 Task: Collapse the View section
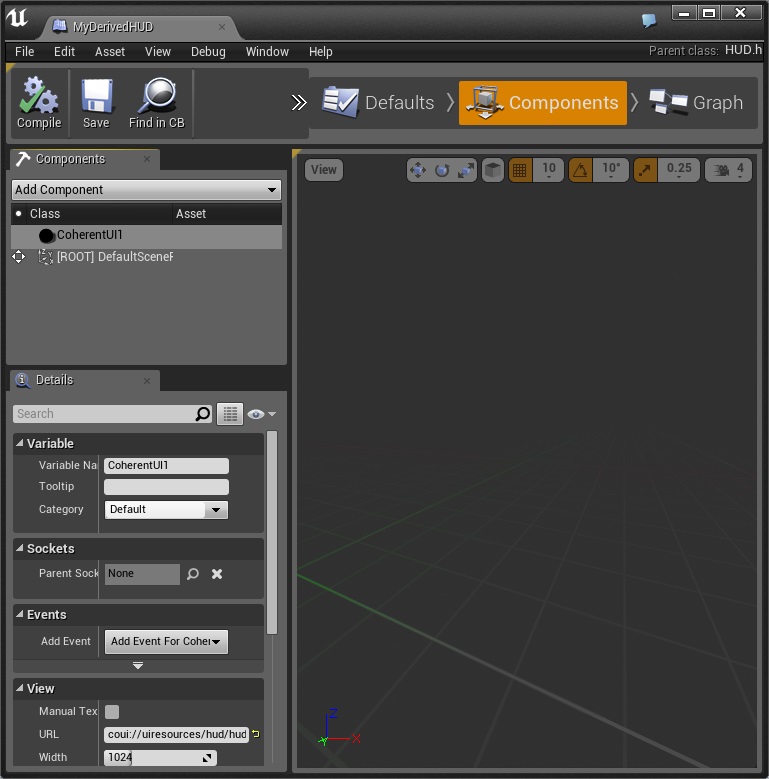pyautogui.click(x=19, y=688)
